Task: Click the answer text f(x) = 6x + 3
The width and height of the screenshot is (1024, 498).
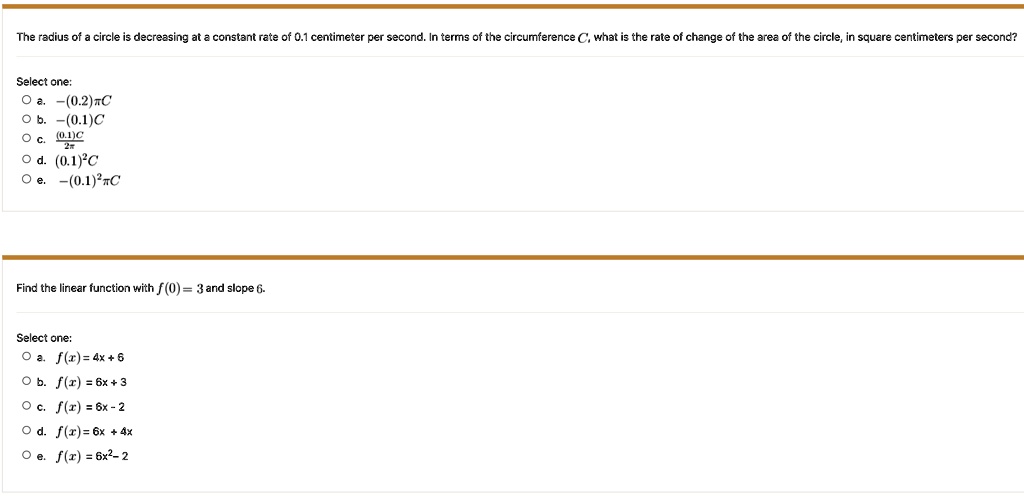Action: [91, 381]
